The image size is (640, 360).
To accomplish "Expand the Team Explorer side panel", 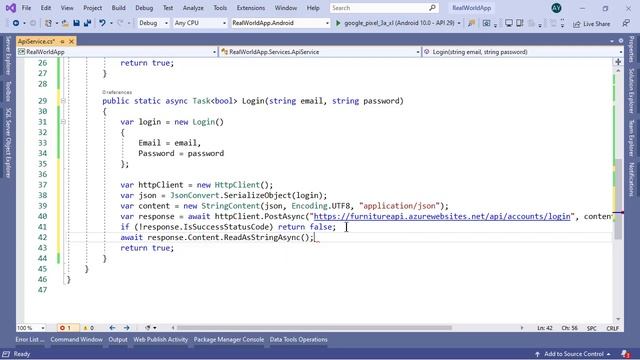I will [x=631, y=138].
